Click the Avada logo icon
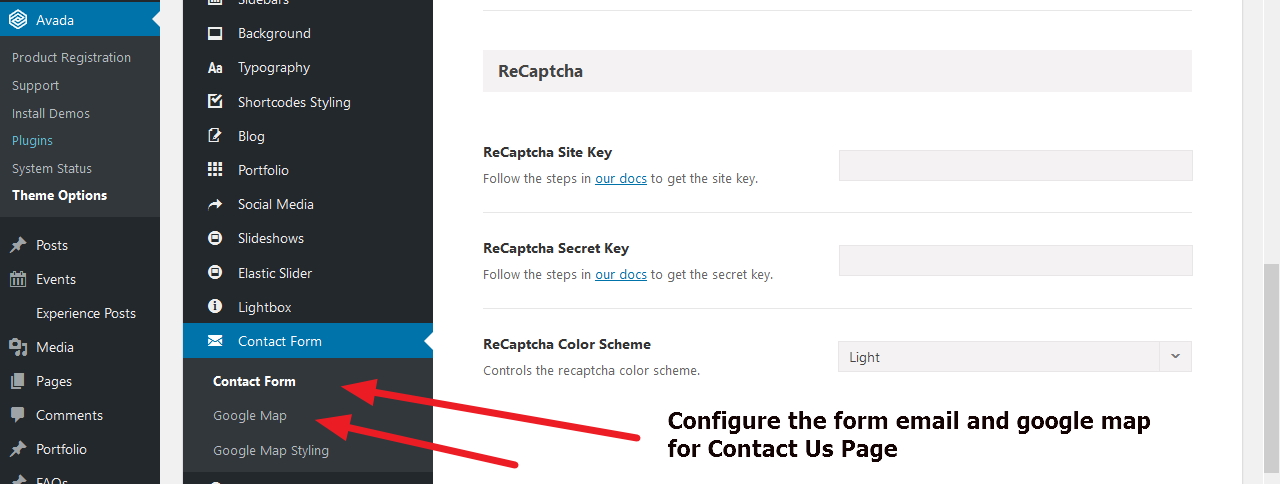Screen dimensions: 1280x484 click(18, 20)
